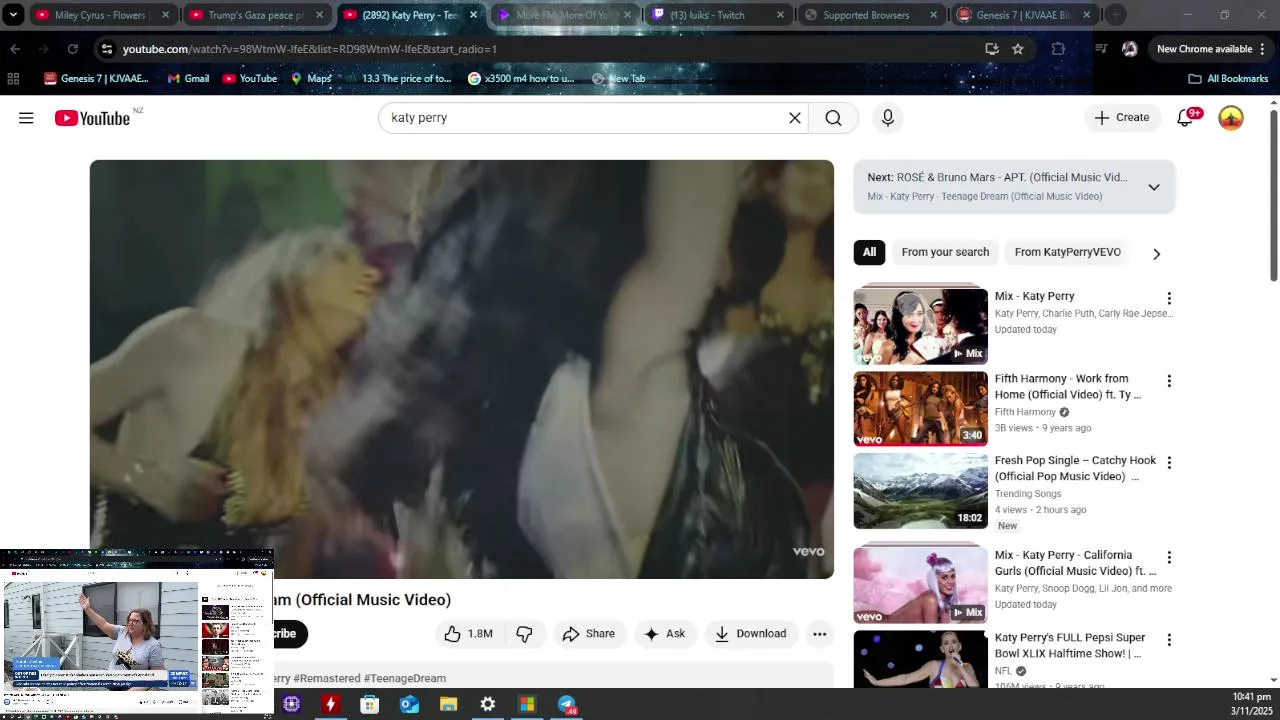1280x720 pixels.
Task: Select the All filter chip
Action: [x=869, y=252]
